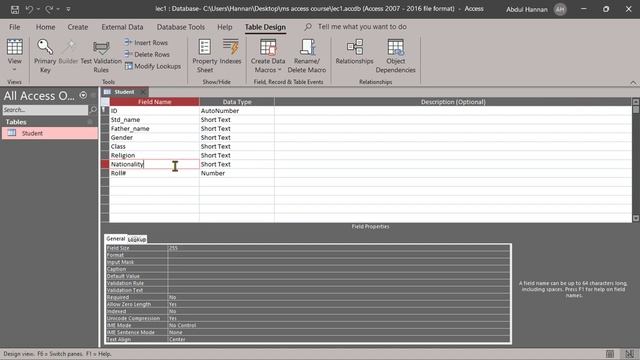640x360 pixels.
Task: Click the Field Size property value 255
Action: click(x=338, y=248)
